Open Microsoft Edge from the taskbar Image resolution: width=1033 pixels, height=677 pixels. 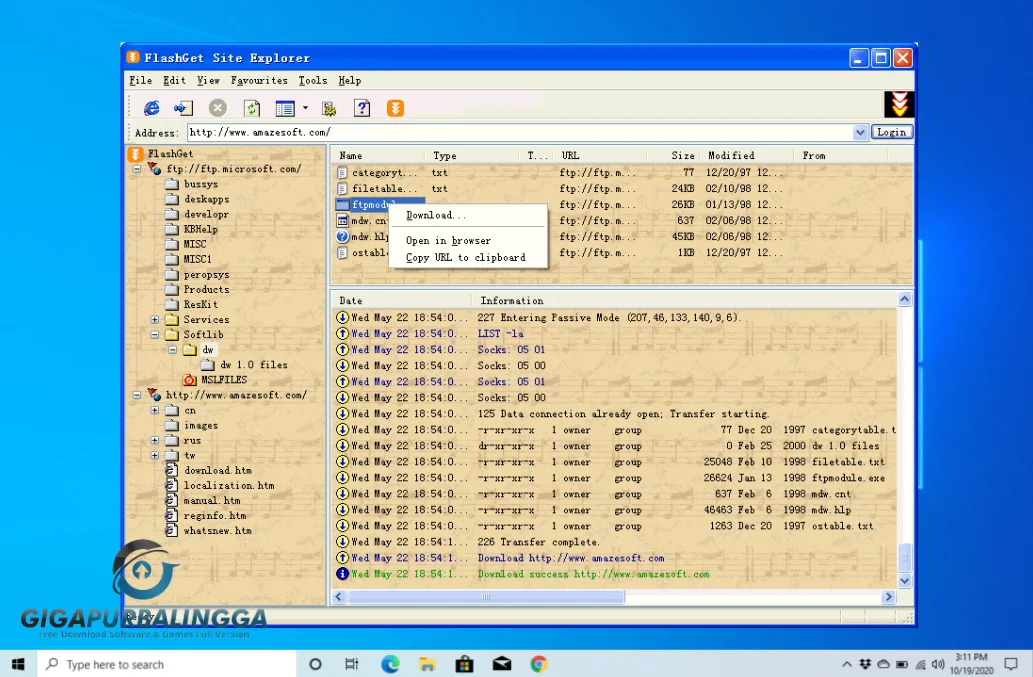click(390, 663)
